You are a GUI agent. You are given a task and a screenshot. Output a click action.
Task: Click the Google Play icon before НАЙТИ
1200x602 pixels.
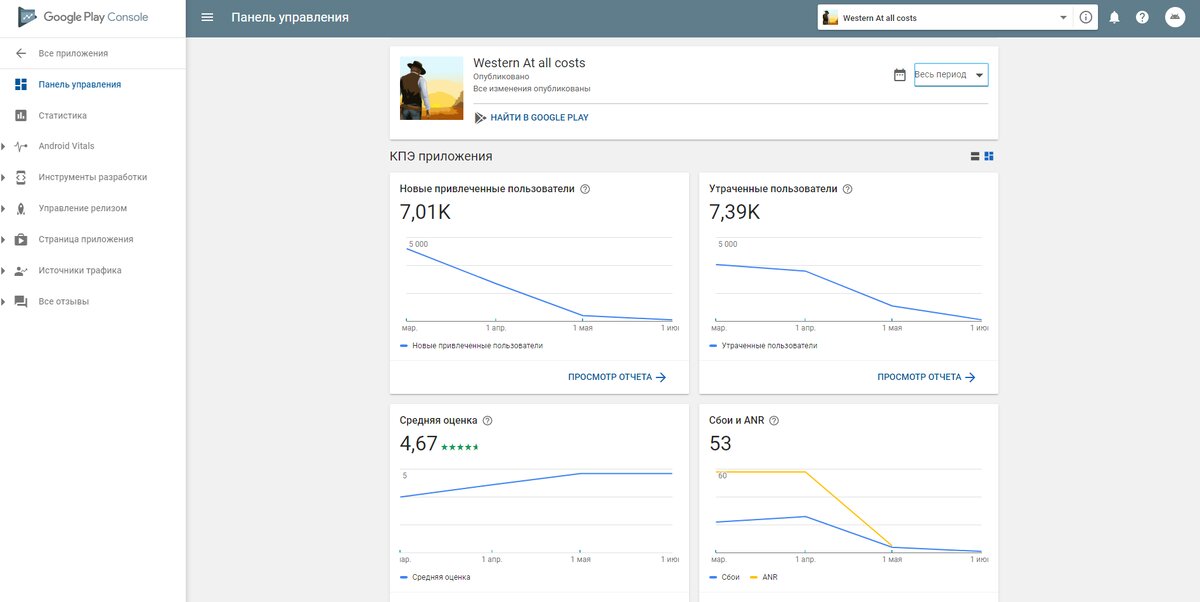tap(480, 117)
